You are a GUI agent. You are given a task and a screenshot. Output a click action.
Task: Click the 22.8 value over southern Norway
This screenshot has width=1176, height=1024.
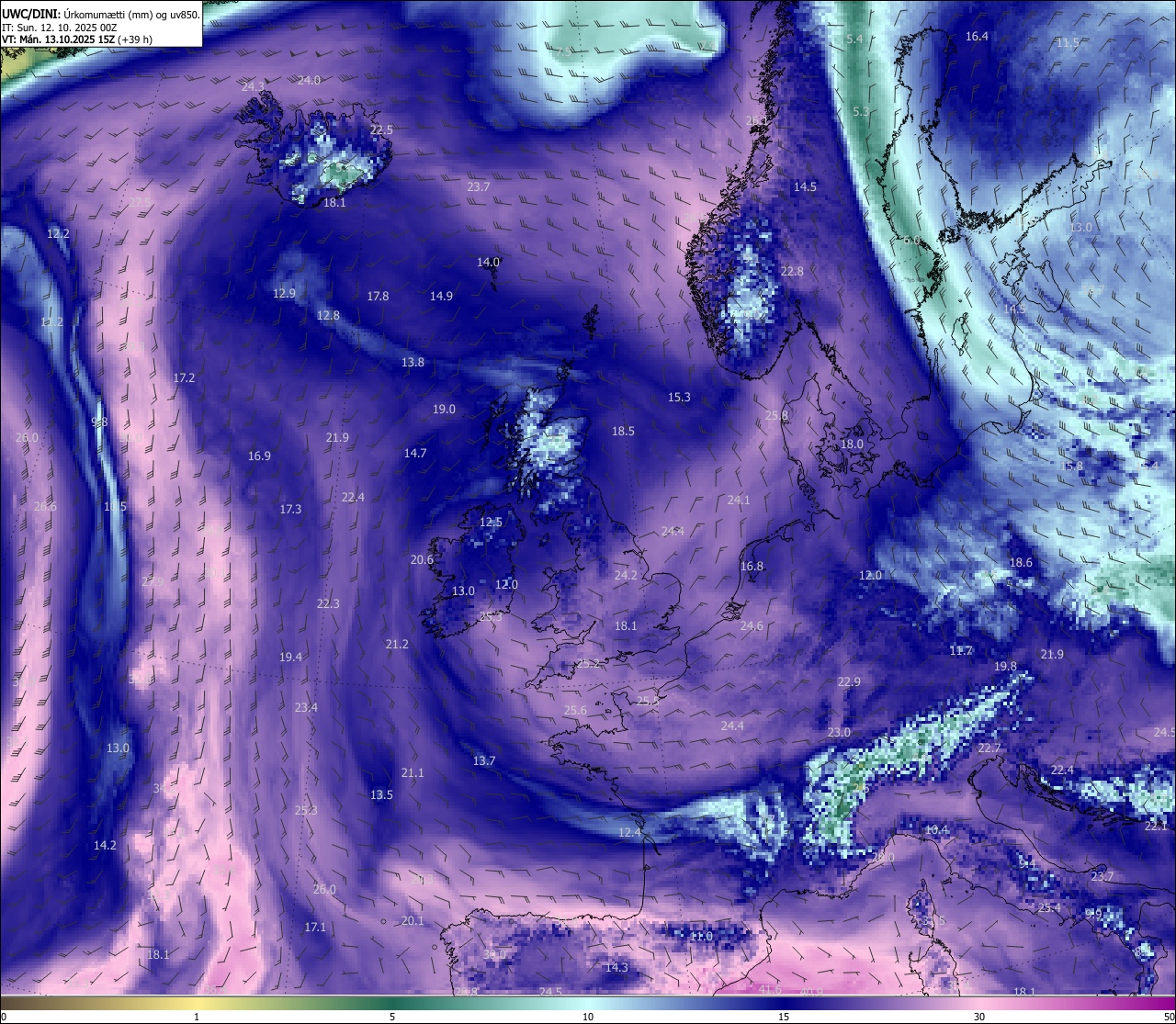point(792,271)
